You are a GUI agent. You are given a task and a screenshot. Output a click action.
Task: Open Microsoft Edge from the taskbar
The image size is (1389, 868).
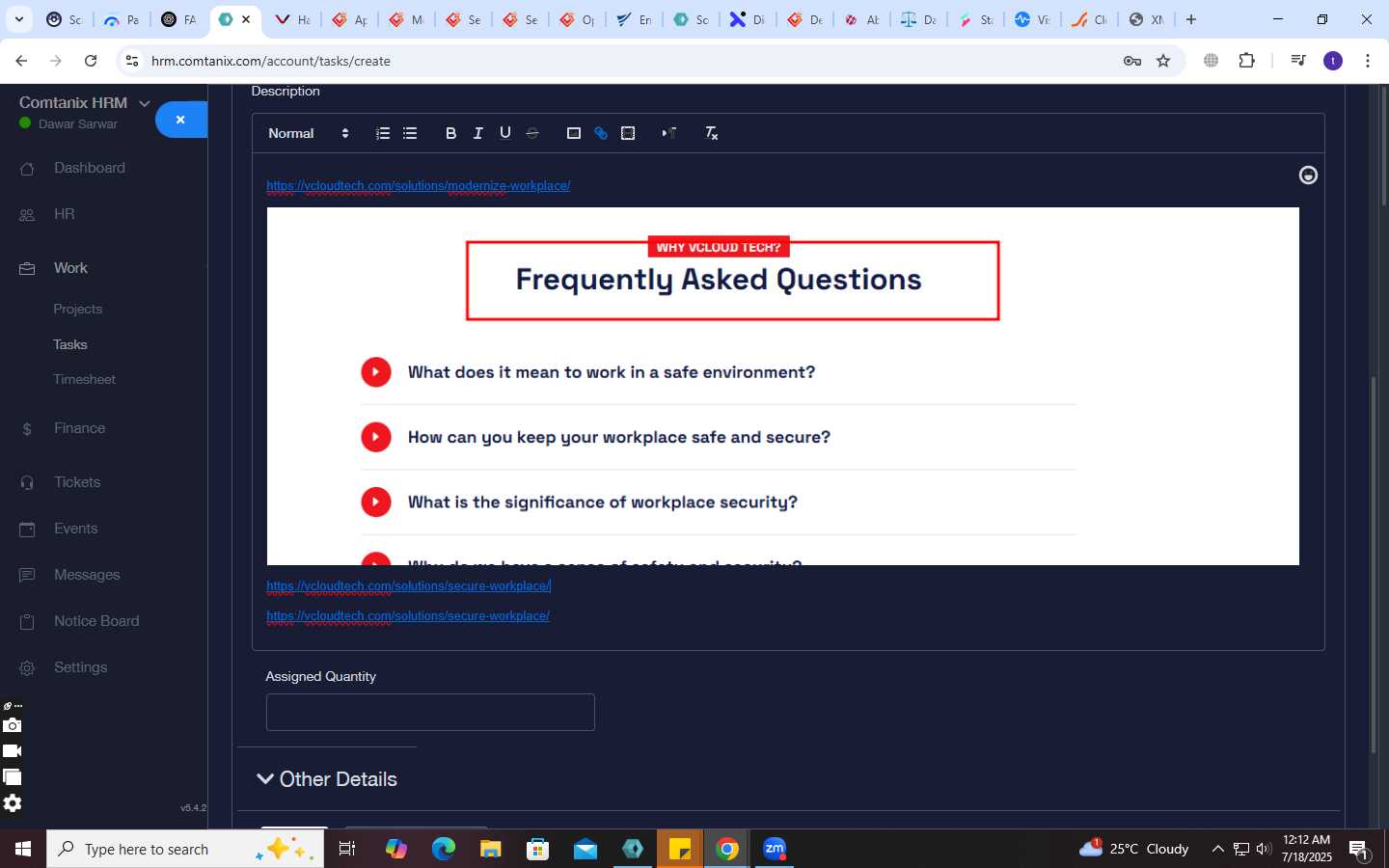pyautogui.click(x=443, y=849)
